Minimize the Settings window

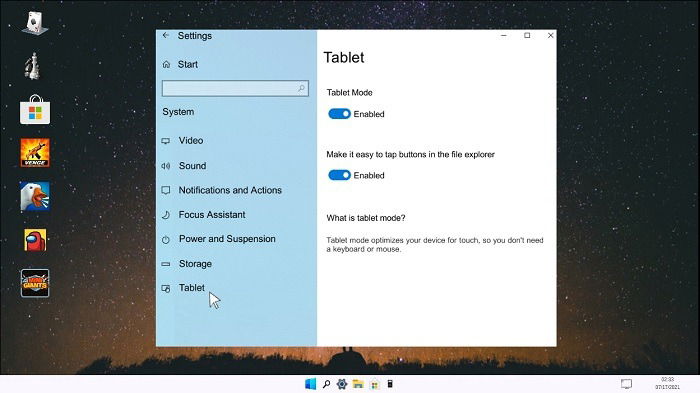pyautogui.click(x=504, y=35)
